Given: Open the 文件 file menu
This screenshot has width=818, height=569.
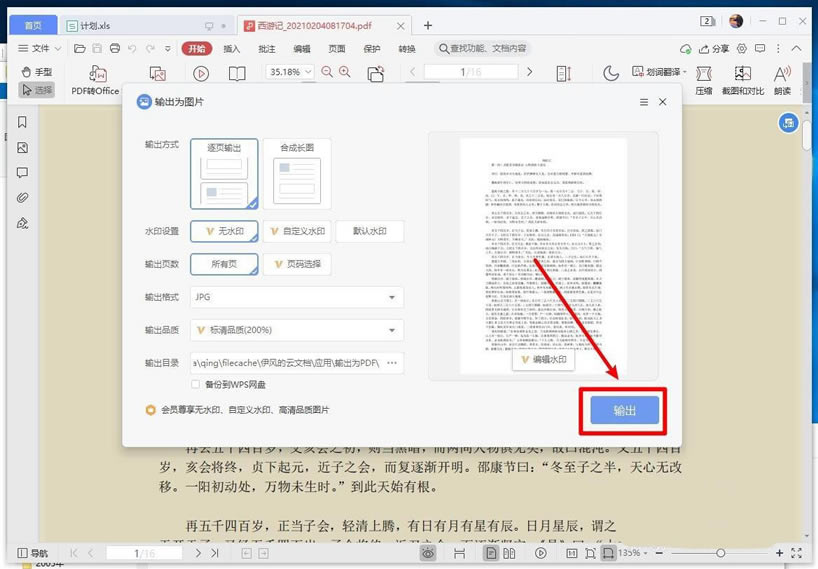Looking at the screenshot, I should [40, 49].
